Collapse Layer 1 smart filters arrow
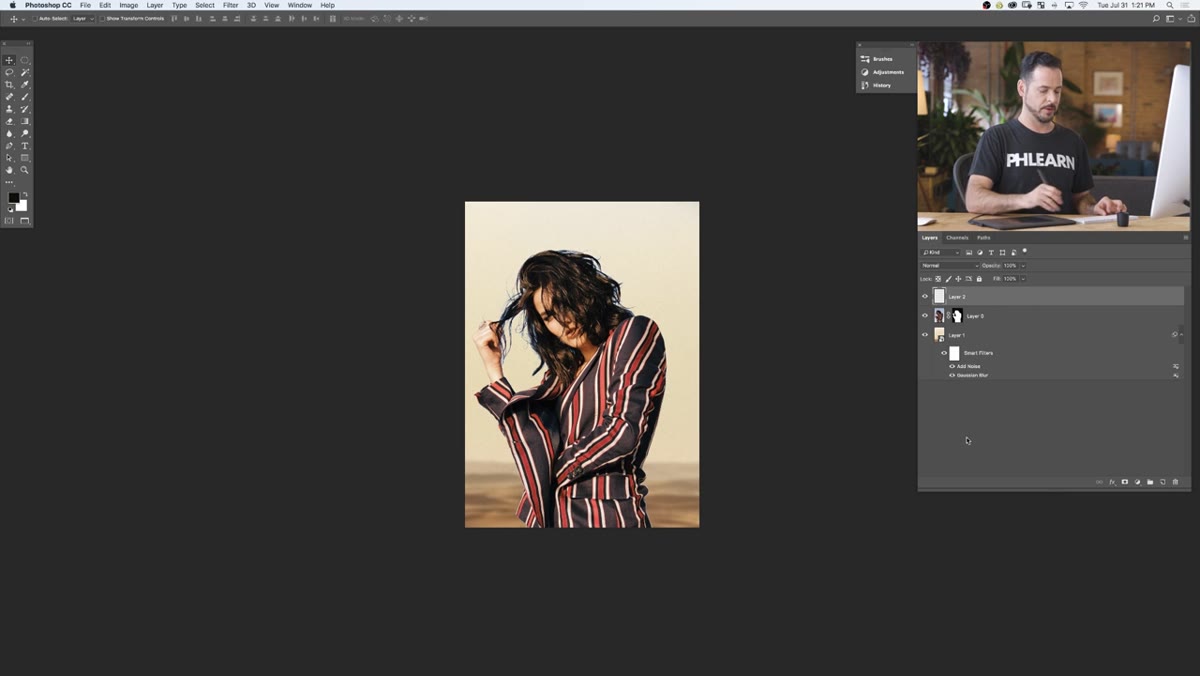Image resolution: width=1200 pixels, height=676 pixels. [x=1182, y=335]
